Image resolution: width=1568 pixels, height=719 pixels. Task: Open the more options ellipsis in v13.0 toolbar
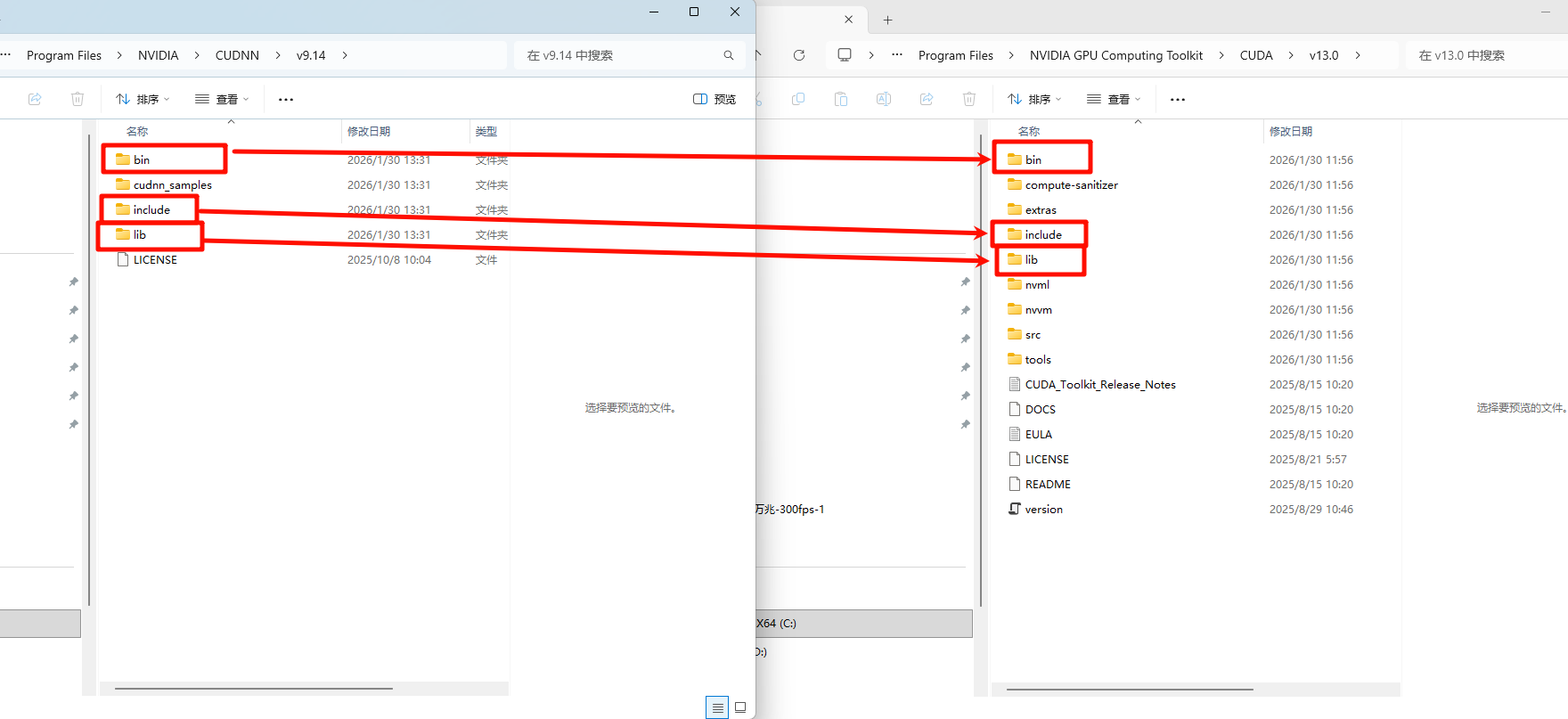click(1178, 99)
